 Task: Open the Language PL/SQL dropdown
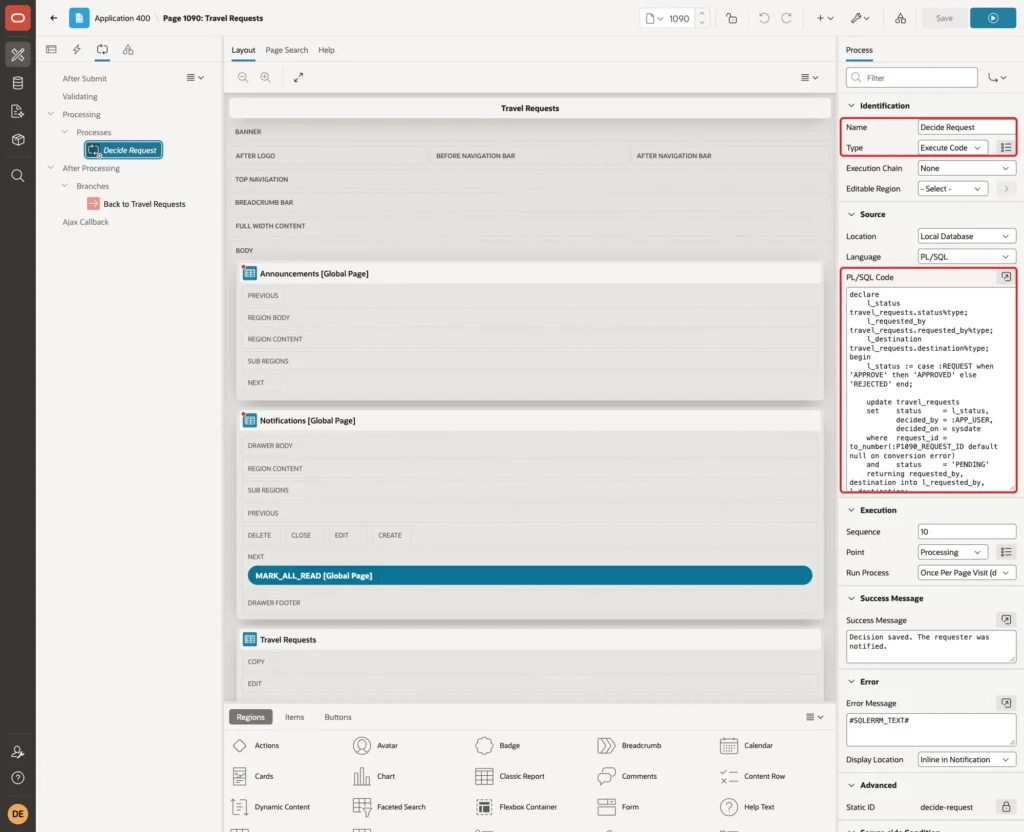tap(967, 257)
